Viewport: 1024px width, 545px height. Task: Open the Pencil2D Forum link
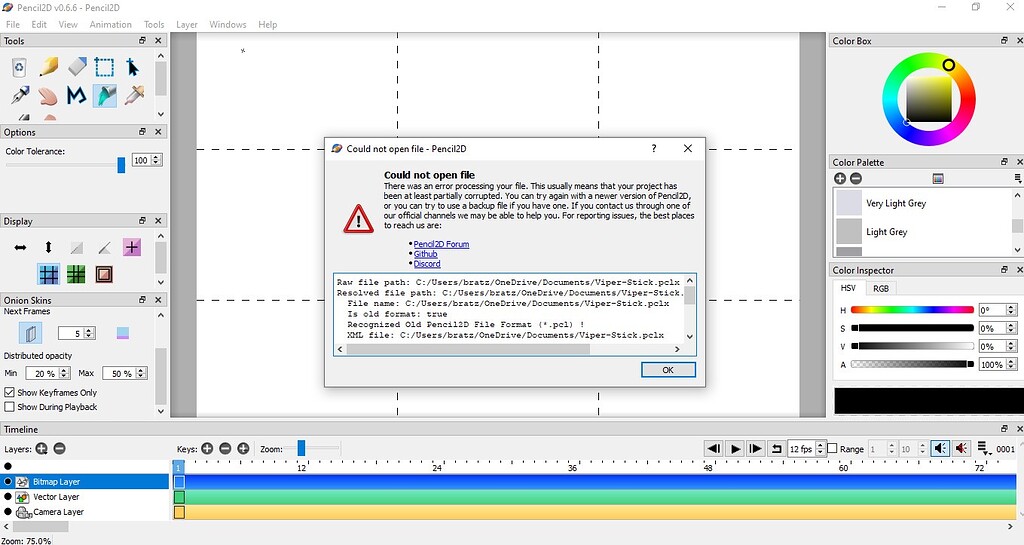point(441,244)
